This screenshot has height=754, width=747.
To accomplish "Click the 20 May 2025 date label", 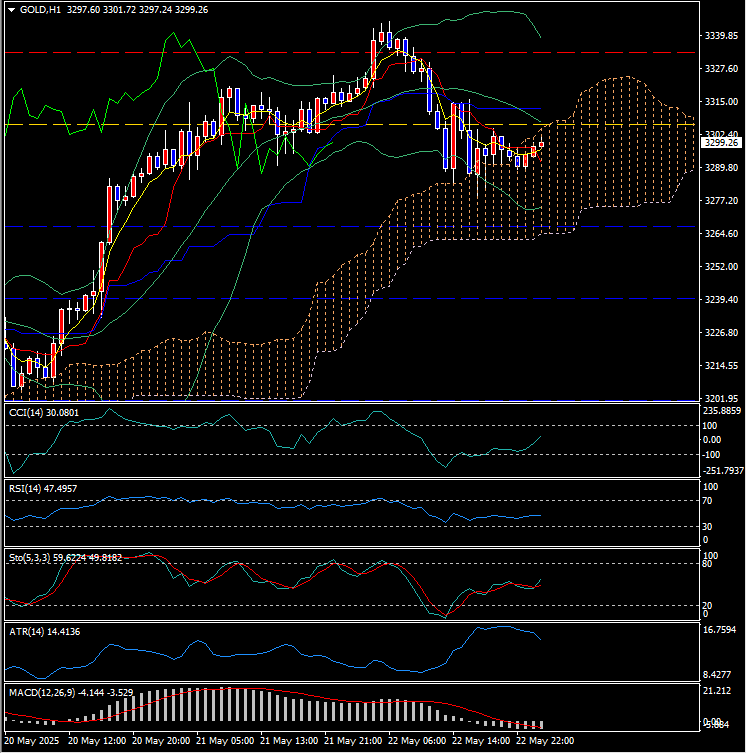I will (33, 742).
